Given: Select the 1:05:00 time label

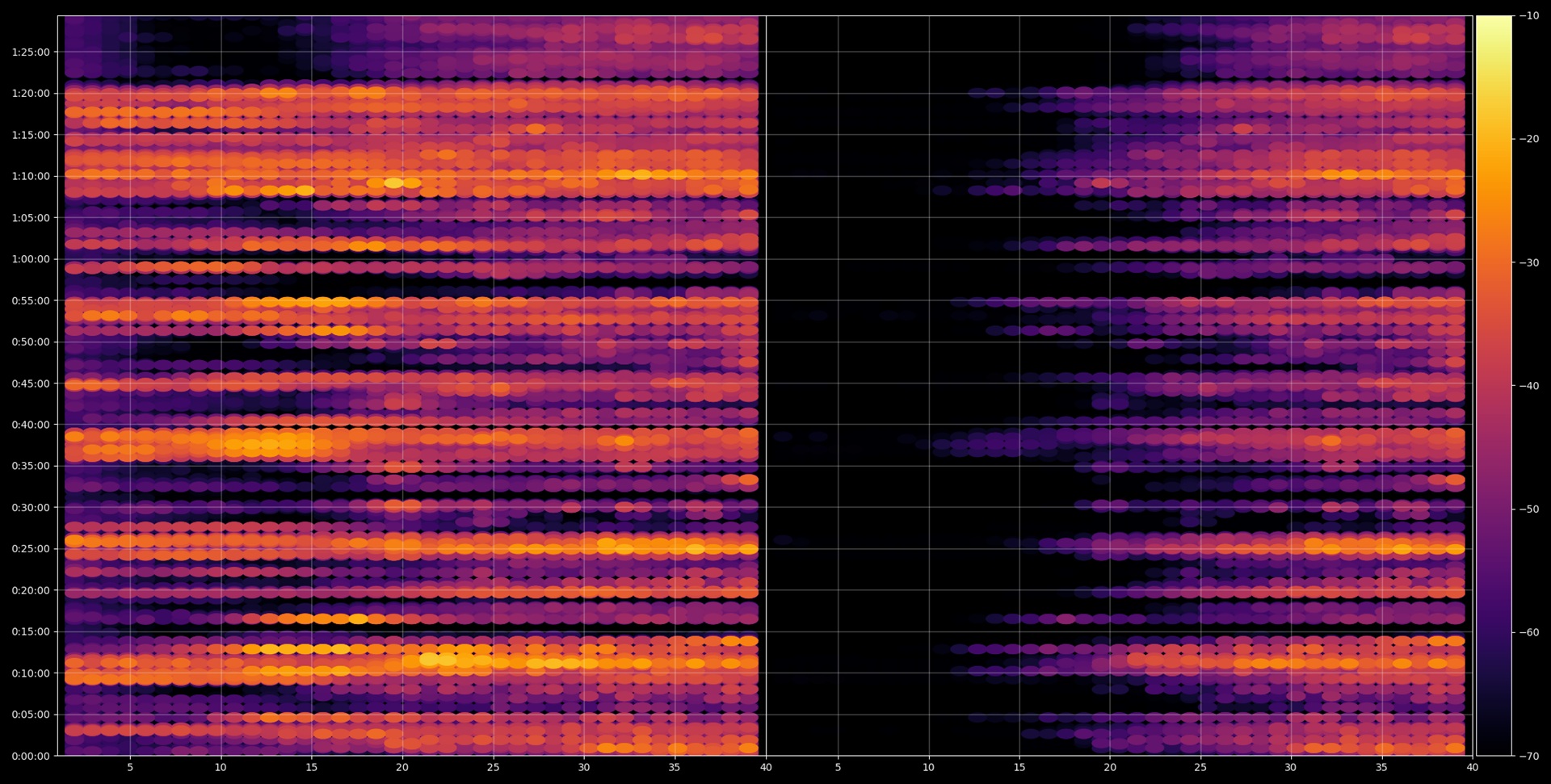Looking at the screenshot, I should coord(31,218).
